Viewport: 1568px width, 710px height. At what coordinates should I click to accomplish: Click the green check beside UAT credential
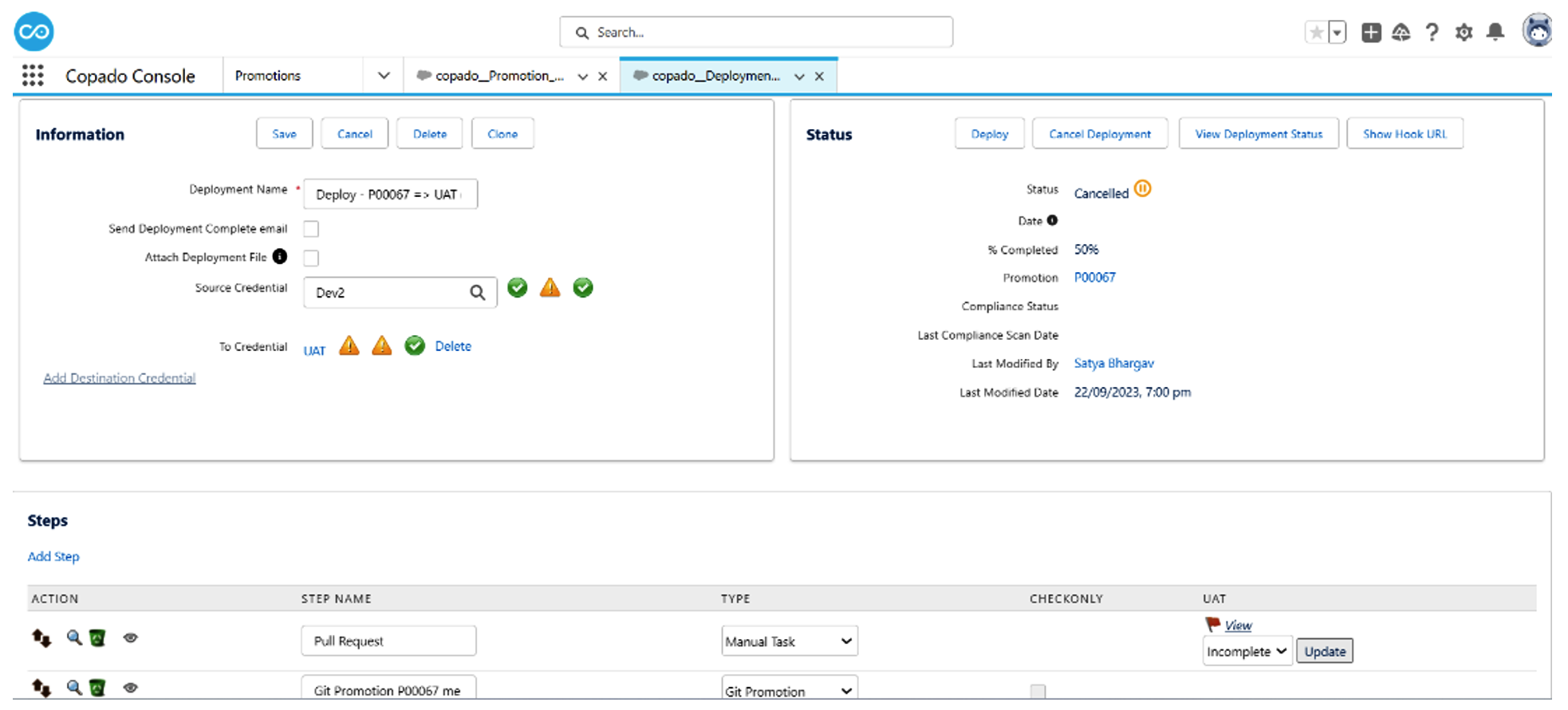tap(415, 345)
